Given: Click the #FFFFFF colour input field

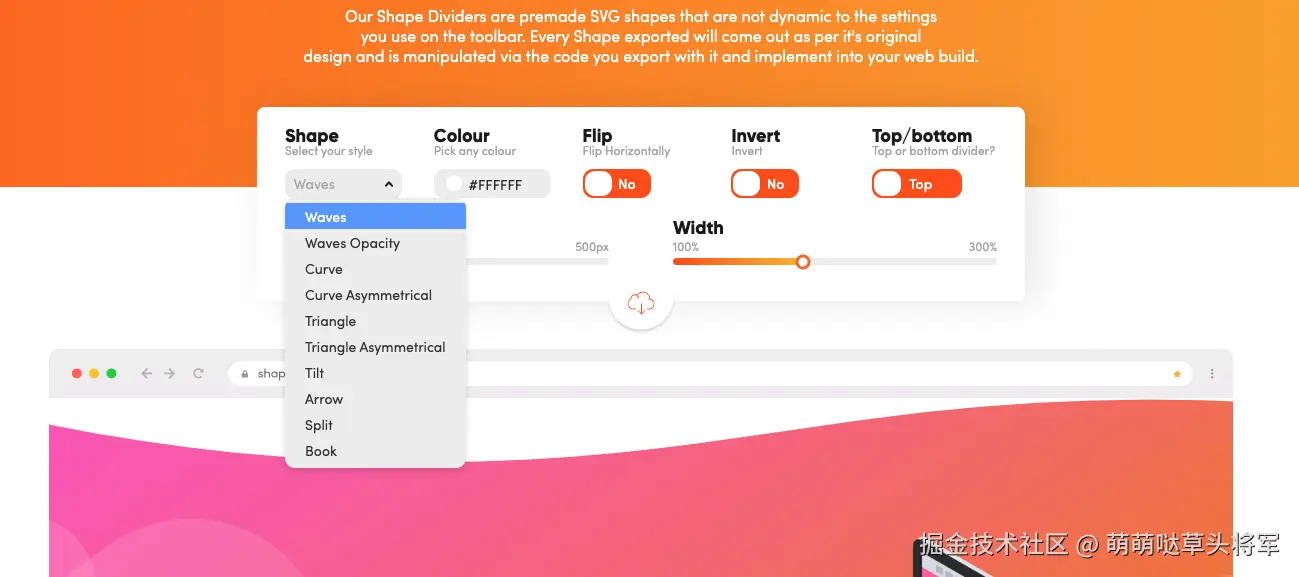Looking at the screenshot, I should (492, 184).
